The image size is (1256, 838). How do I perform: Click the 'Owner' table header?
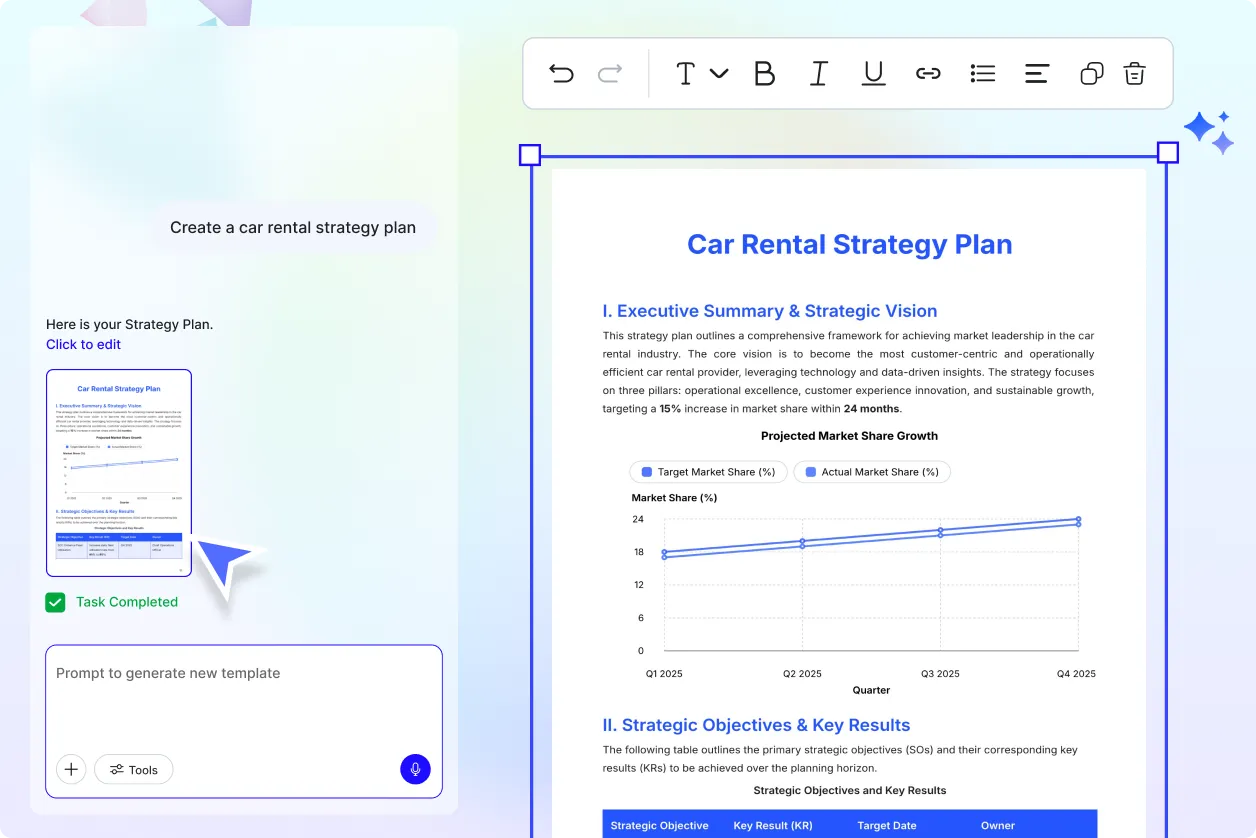coord(998,826)
